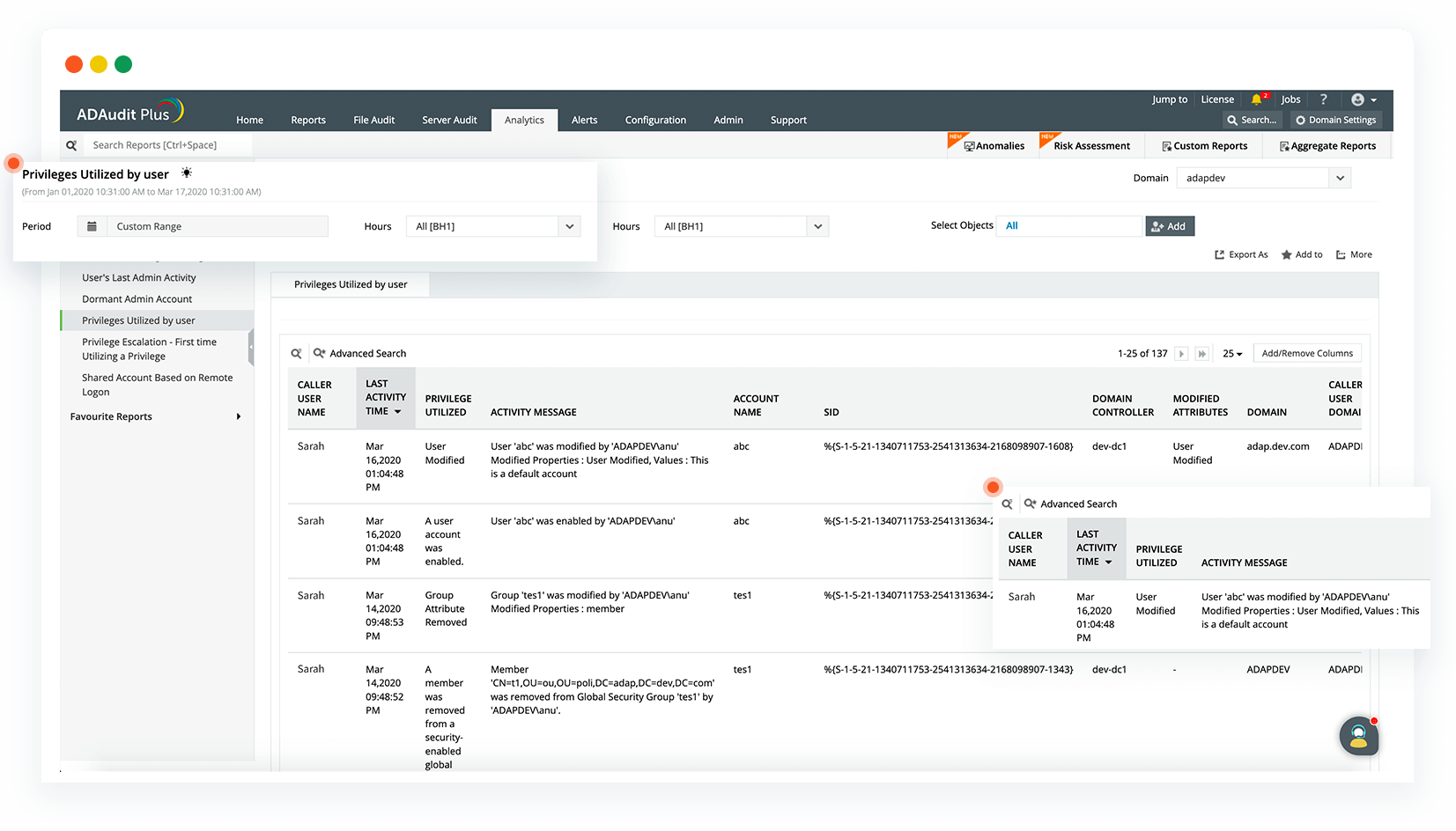Screen dimensions: 1456x831
Task: Open Export As option
Action: click(x=1241, y=255)
